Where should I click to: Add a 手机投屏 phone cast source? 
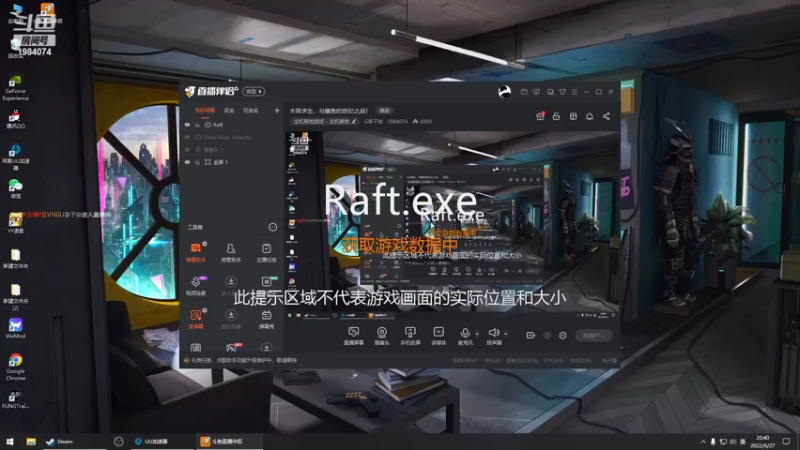[410, 336]
